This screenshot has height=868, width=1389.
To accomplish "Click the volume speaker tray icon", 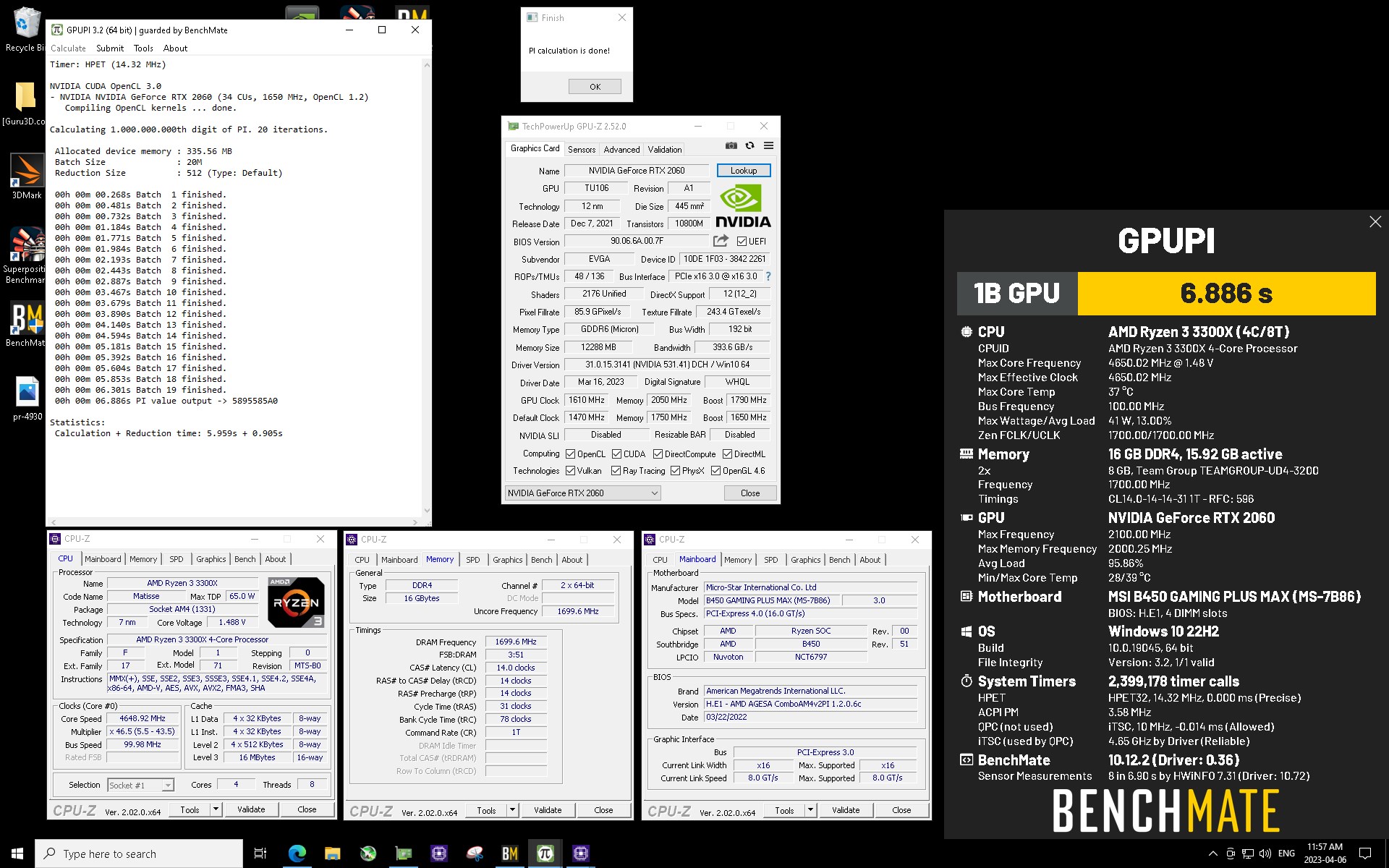I will coord(1265,854).
